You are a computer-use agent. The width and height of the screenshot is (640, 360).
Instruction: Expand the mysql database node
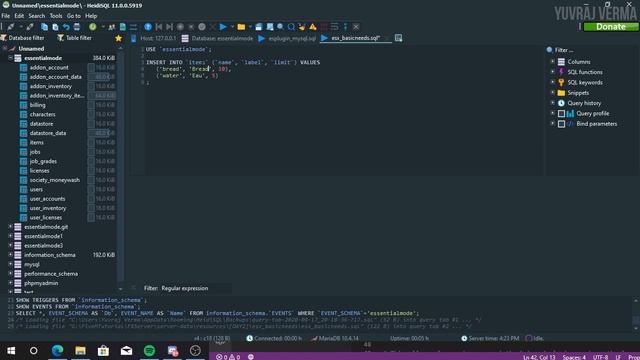10,264
